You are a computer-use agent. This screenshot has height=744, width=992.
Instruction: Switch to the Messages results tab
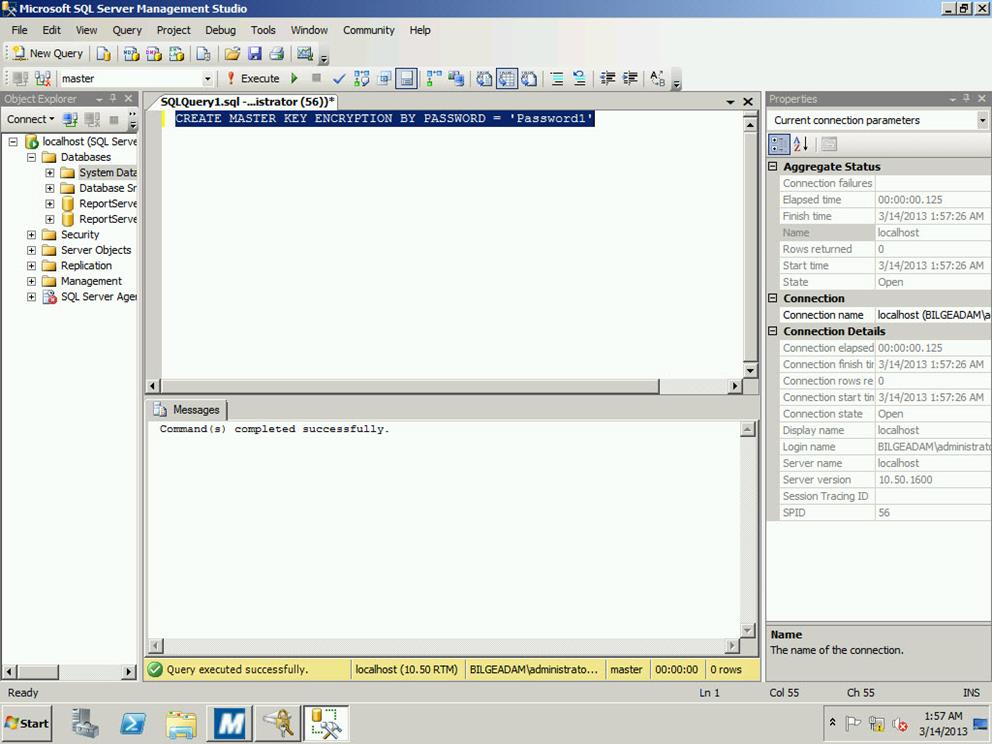tap(188, 410)
